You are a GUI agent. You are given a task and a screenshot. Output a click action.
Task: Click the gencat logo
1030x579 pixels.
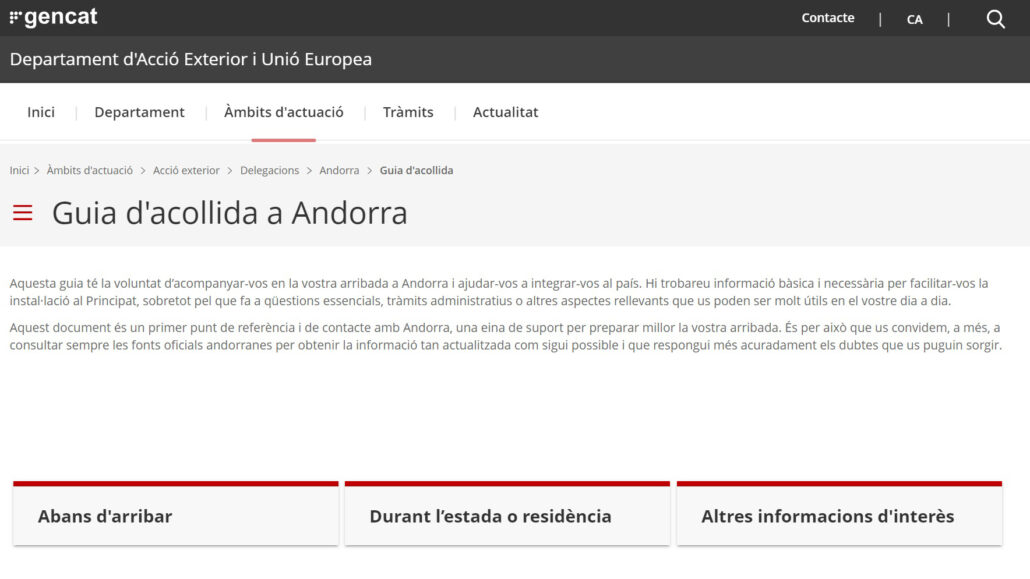click(54, 18)
